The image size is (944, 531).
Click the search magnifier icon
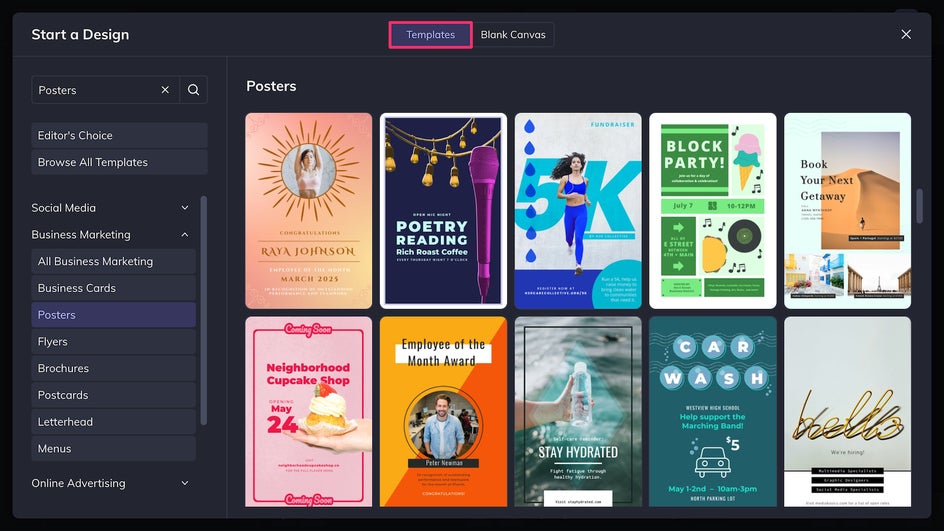pyautogui.click(x=193, y=90)
